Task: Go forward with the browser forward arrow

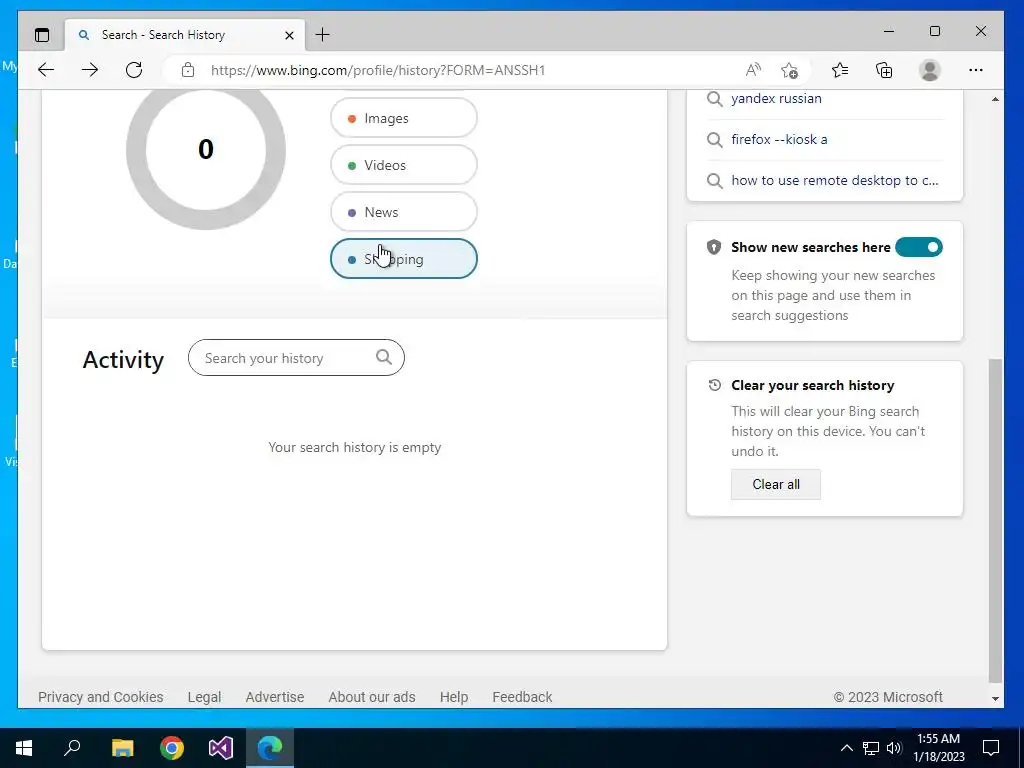Action: pos(90,70)
